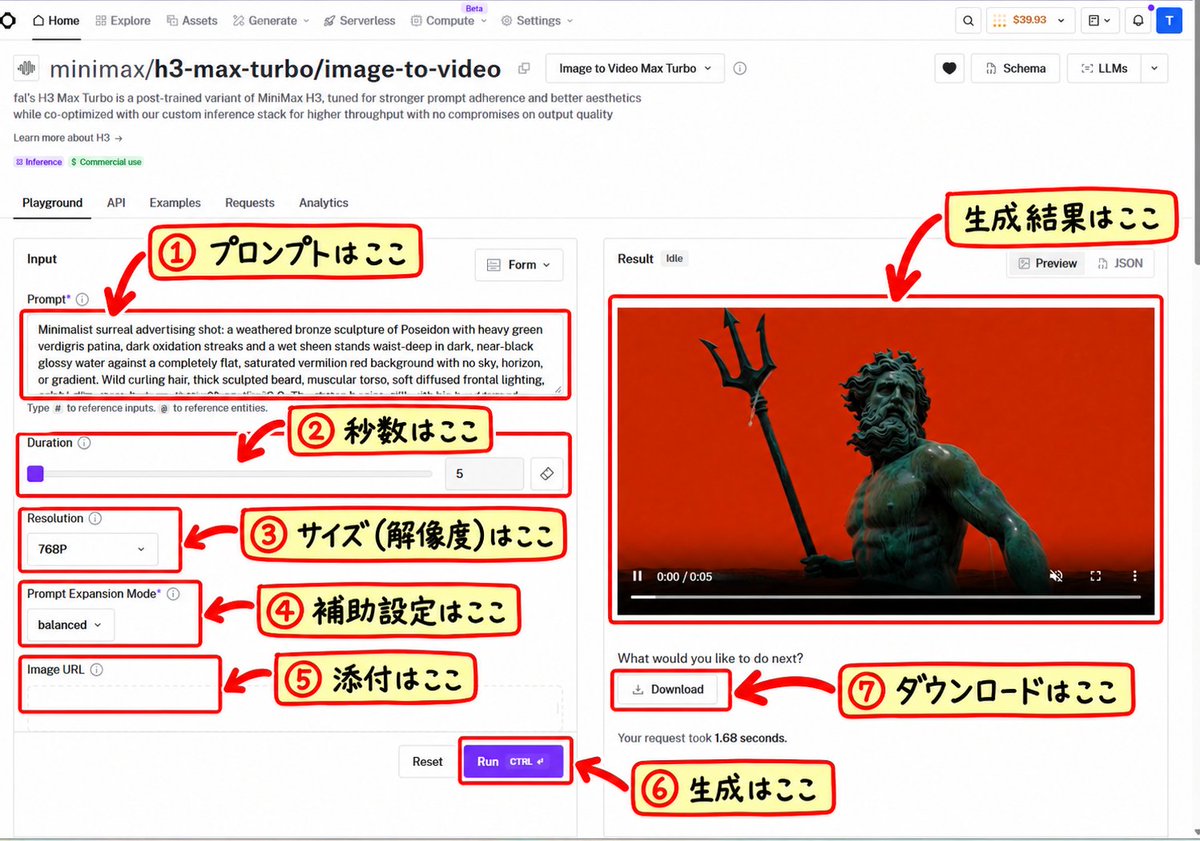
Task: Click the Run button
Action: click(513, 762)
